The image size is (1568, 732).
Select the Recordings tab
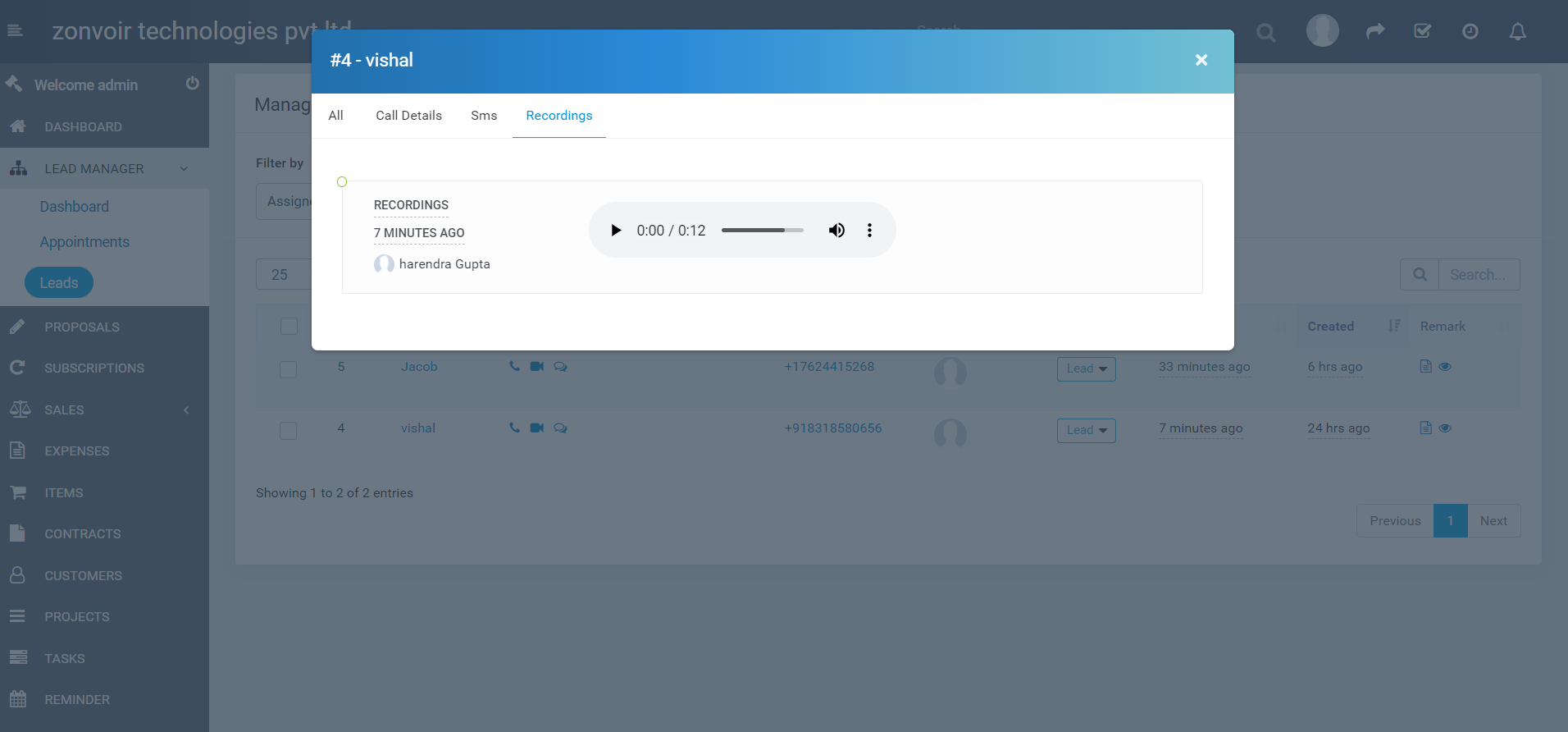559,116
